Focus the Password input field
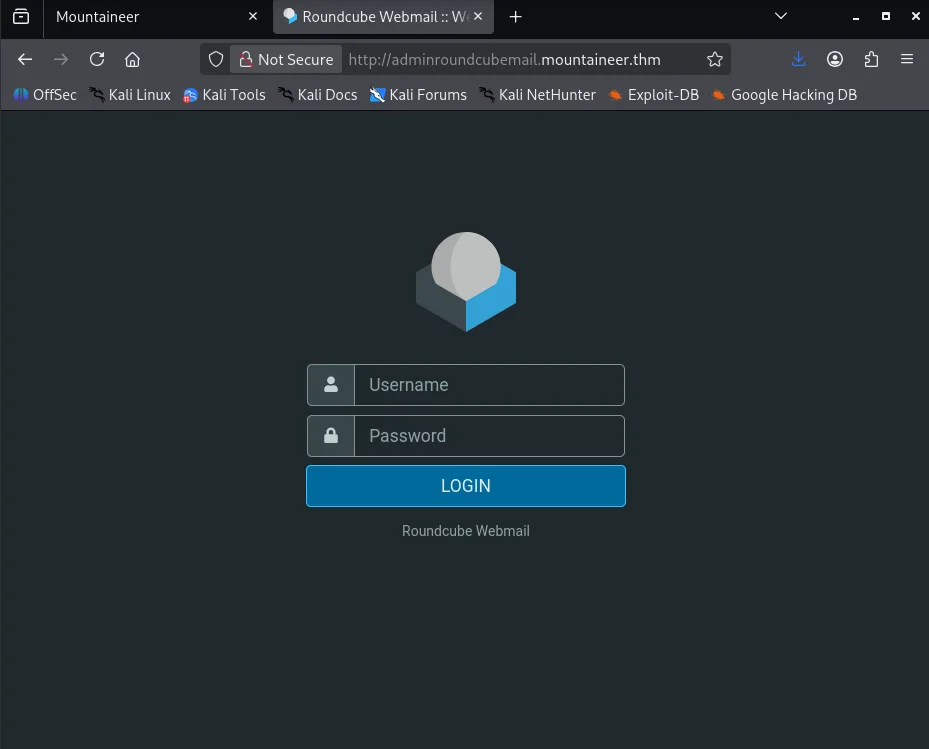 (489, 436)
